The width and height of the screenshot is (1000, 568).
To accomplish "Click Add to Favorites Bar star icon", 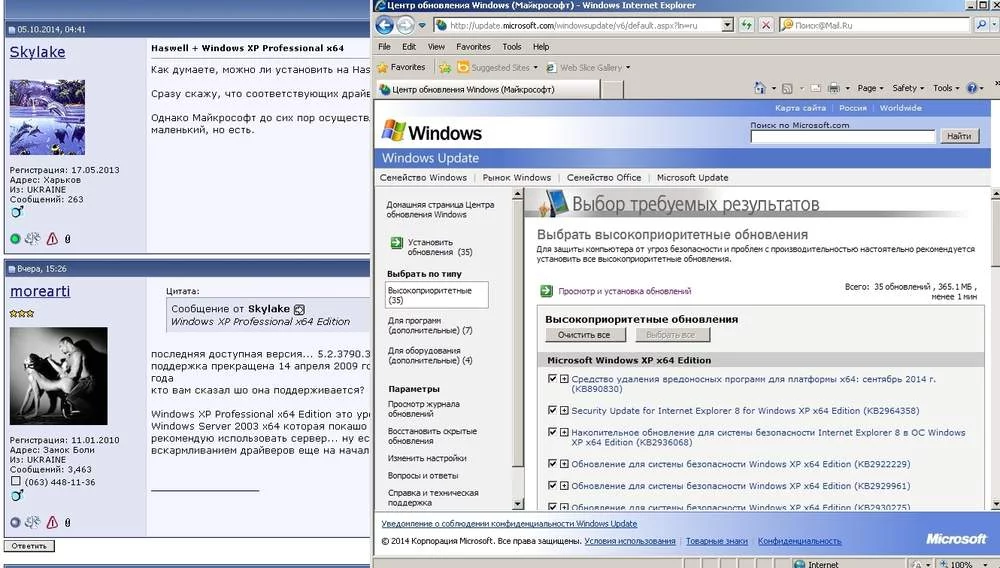I will tap(445, 68).
